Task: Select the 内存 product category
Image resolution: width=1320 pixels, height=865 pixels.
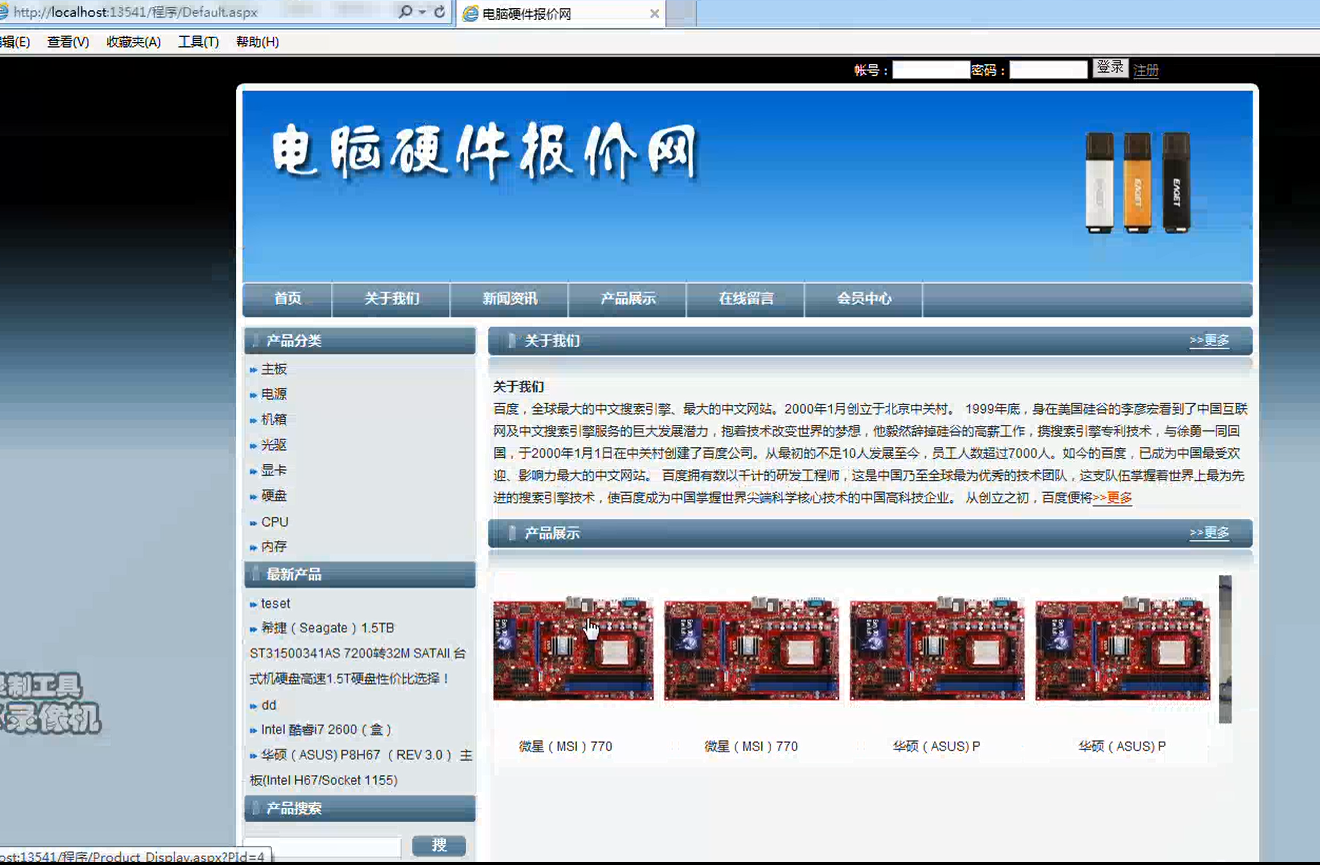Action: pyautogui.click(x=274, y=547)
